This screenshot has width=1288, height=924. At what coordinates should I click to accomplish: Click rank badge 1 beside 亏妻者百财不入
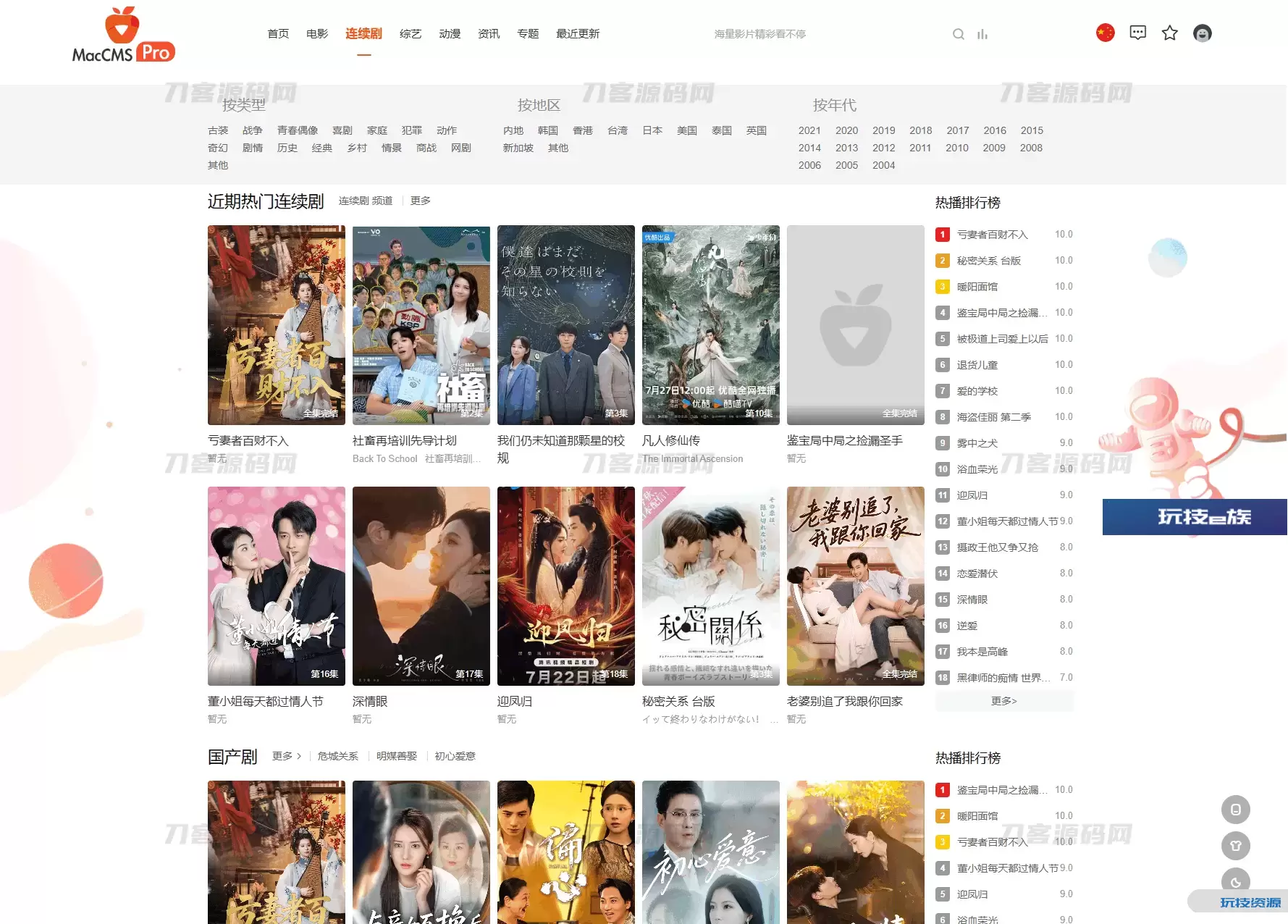tap(942, 235)
